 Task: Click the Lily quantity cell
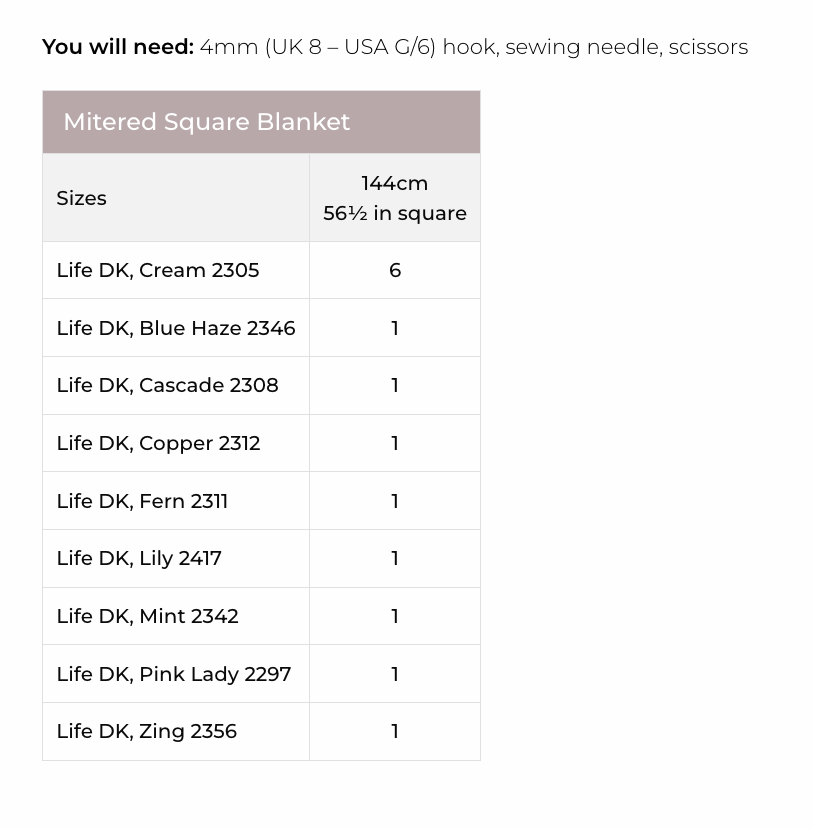tap(395, 558)
